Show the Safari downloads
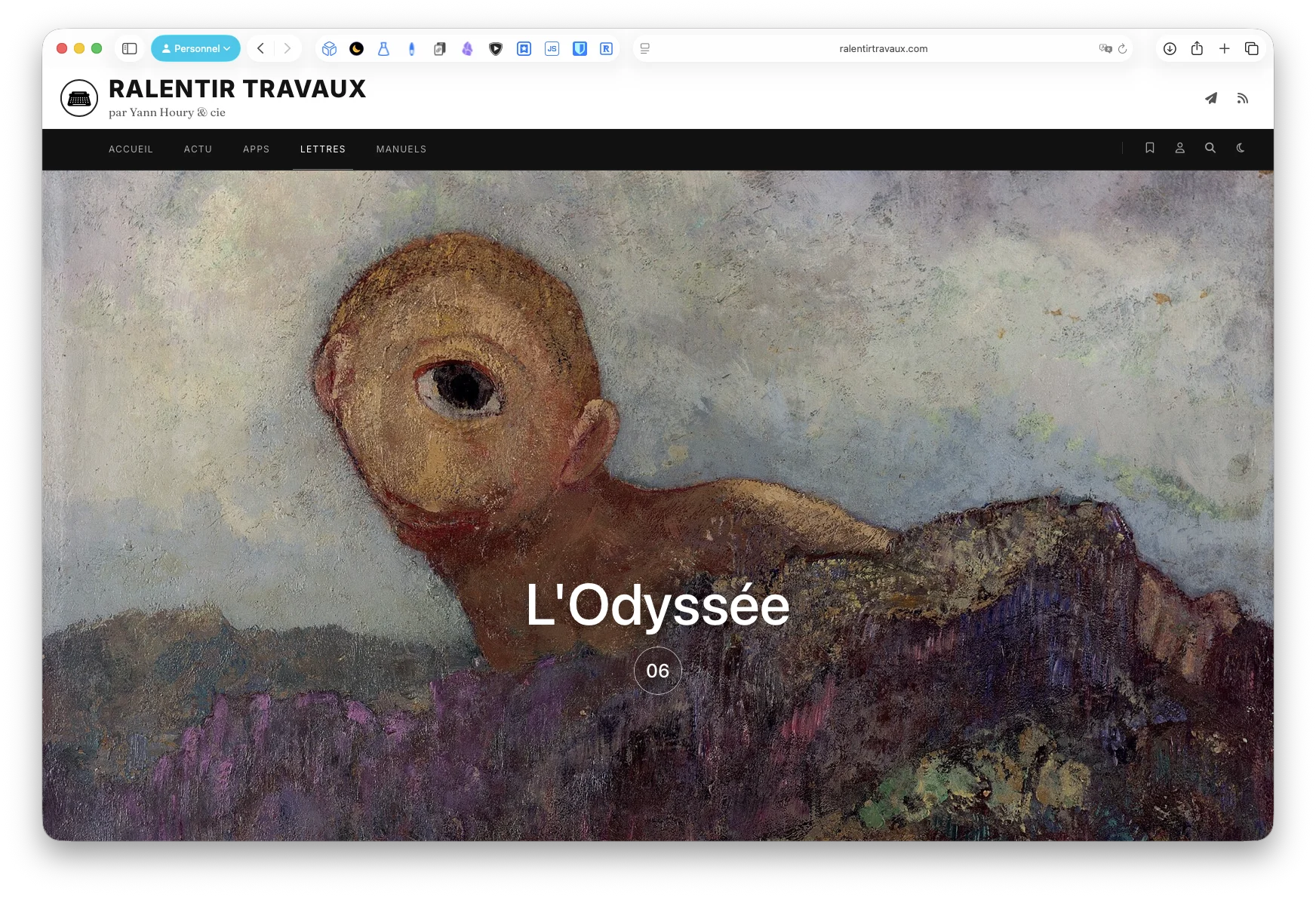This screenshot has width=1316, height=897. pyautogui.click(x=1170, y=48)
